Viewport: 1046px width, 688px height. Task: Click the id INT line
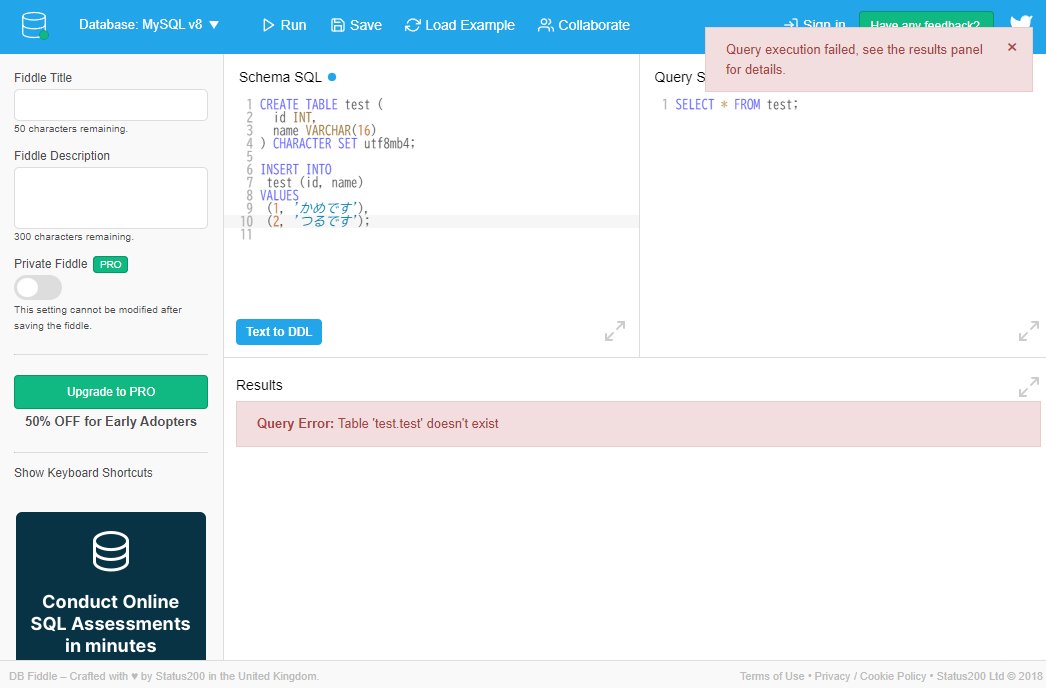(x=294, y=117)
